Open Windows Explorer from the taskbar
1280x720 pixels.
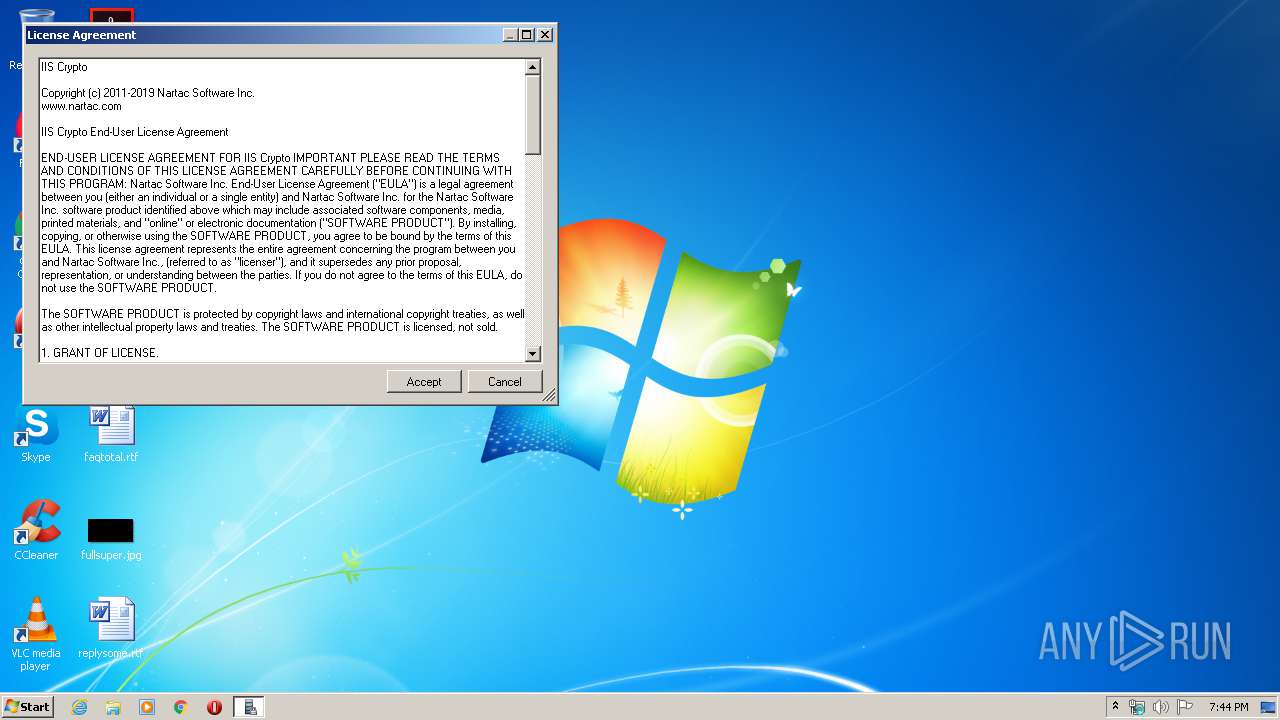[113, 707]
